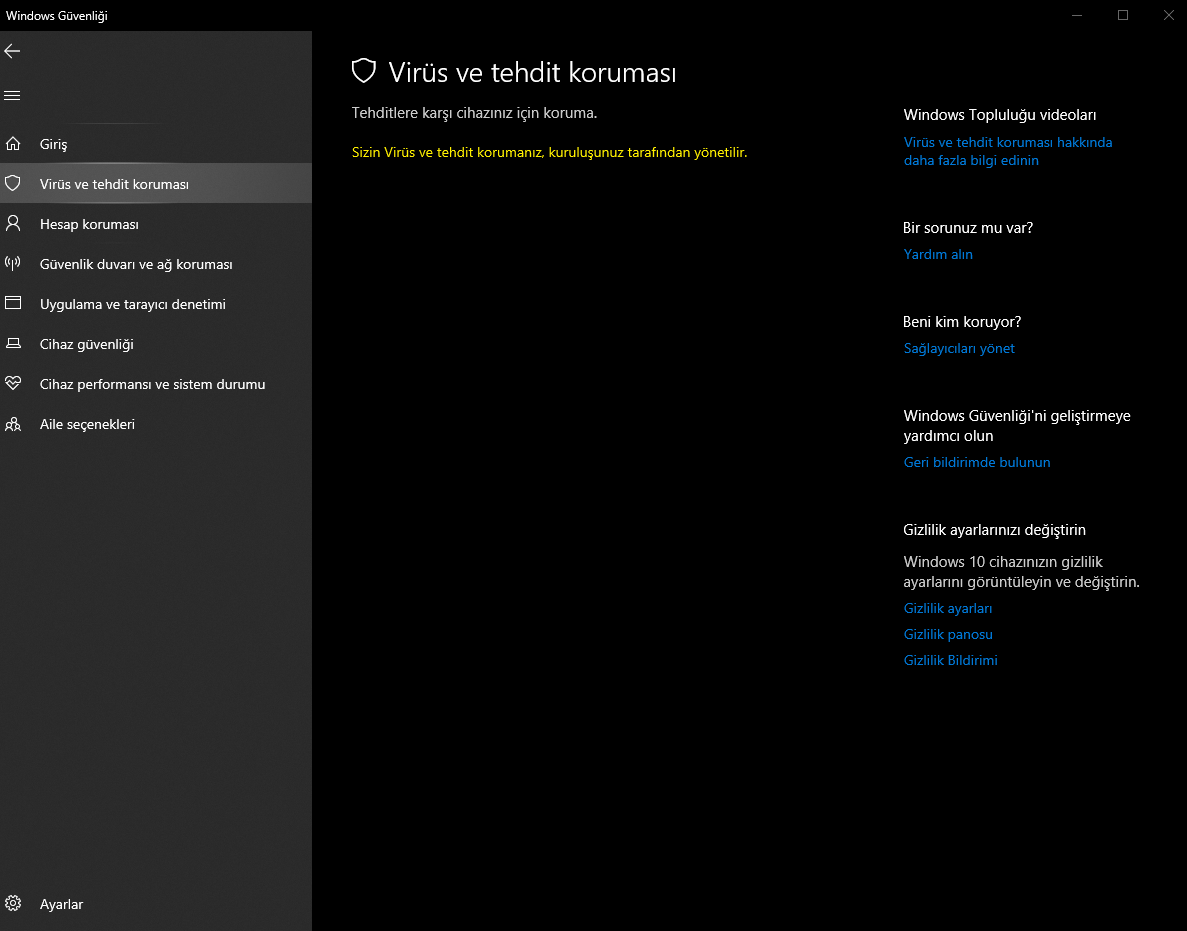Open the Giriş home page

tap(156, 144)
